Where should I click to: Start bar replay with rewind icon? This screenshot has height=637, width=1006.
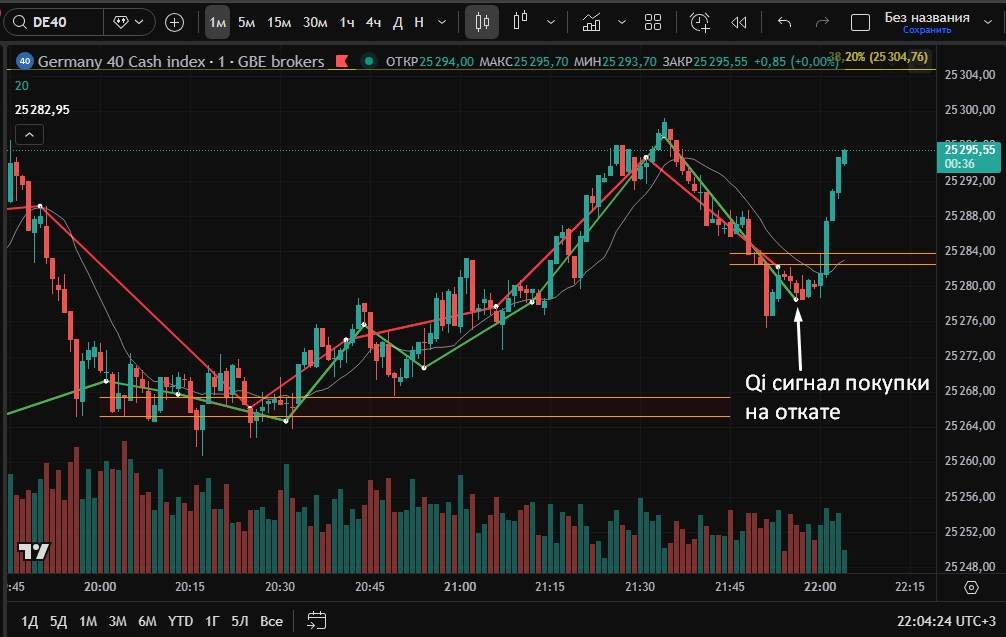(739, 21)
